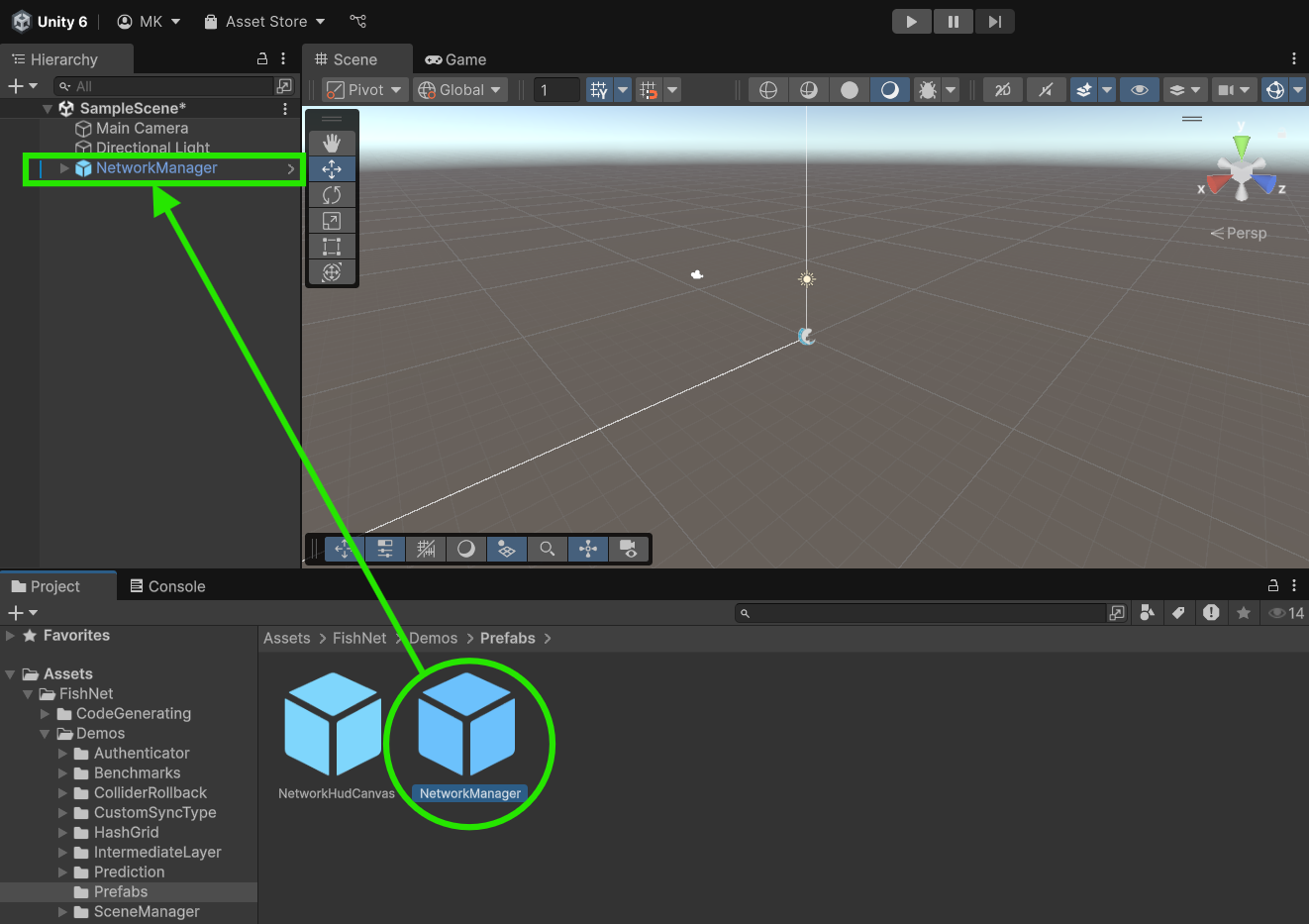Switch to the Game tab
The width and height of the screenshot is (1309, 924).
(455, 58)
